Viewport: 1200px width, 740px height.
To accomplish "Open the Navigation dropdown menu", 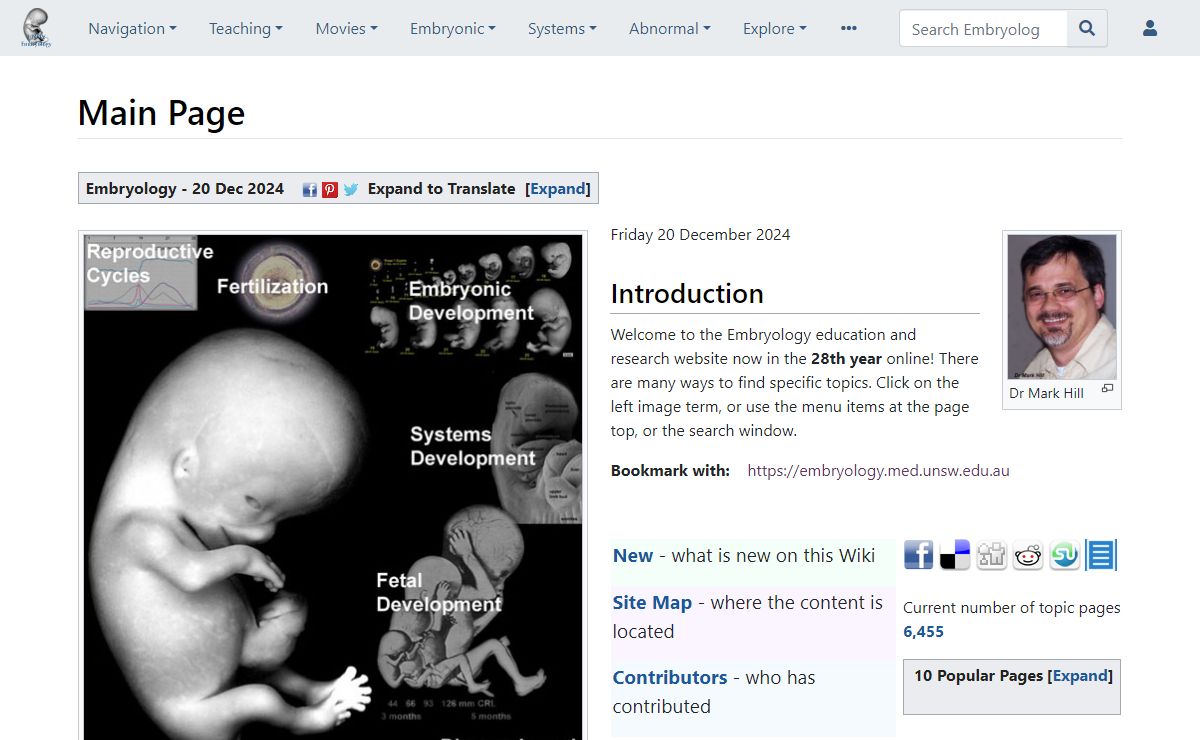I will click(x=132, y=29).
